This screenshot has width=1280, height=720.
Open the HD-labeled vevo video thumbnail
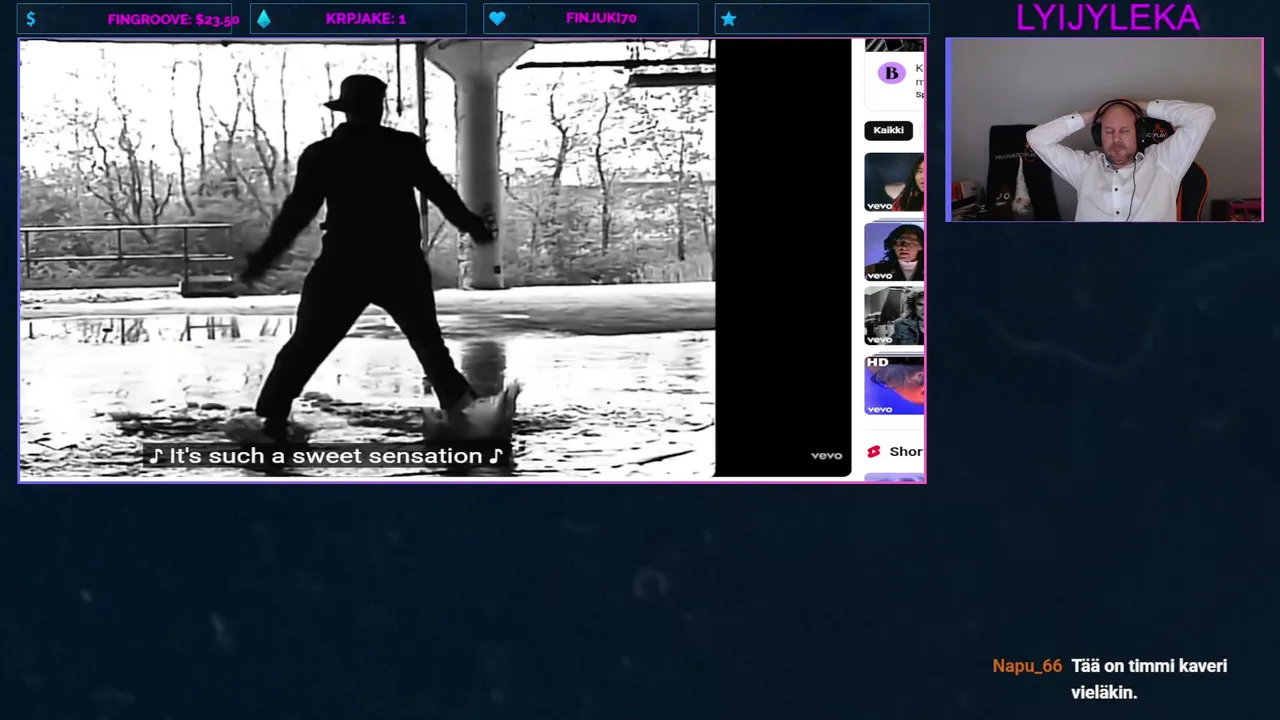click(894, 385)
